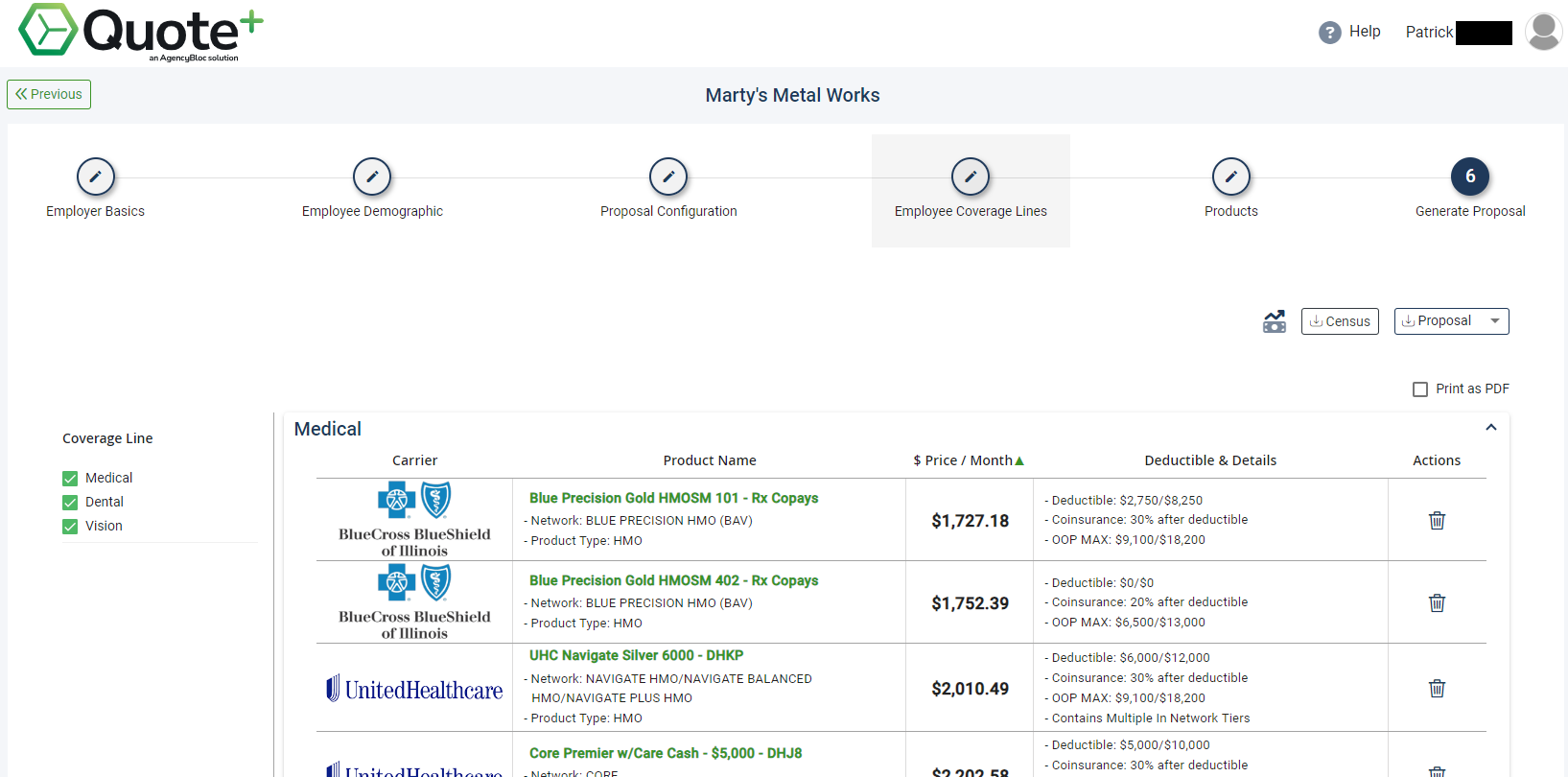The height and width of the screenshot is (777, 1568).
Task: Click the $1,752.39 price cell
Action: tap(971, 603)
